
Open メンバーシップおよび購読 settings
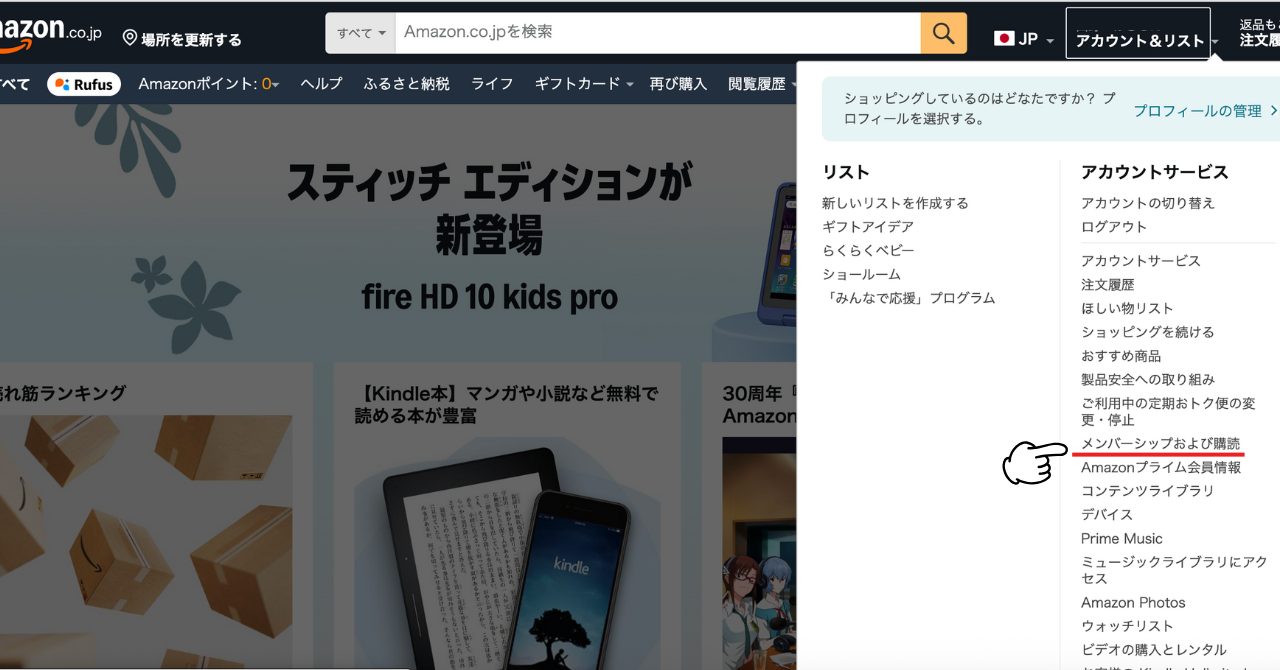(x=1162, y=443)
